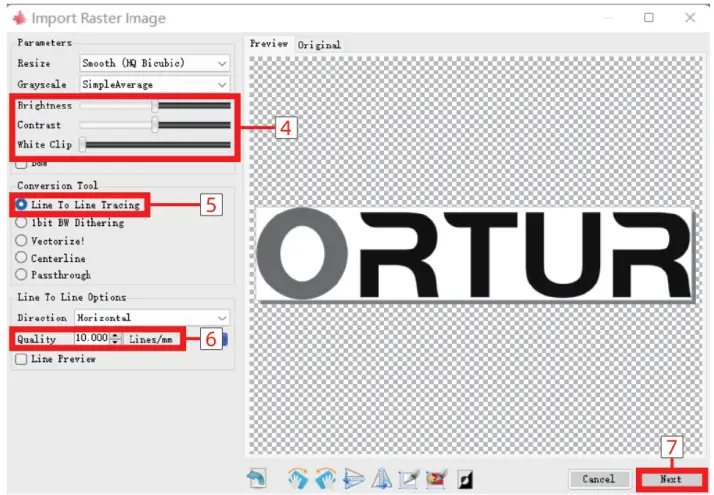Switch to the Preview tab
The image size is (714, 495).
coord(269,44)
